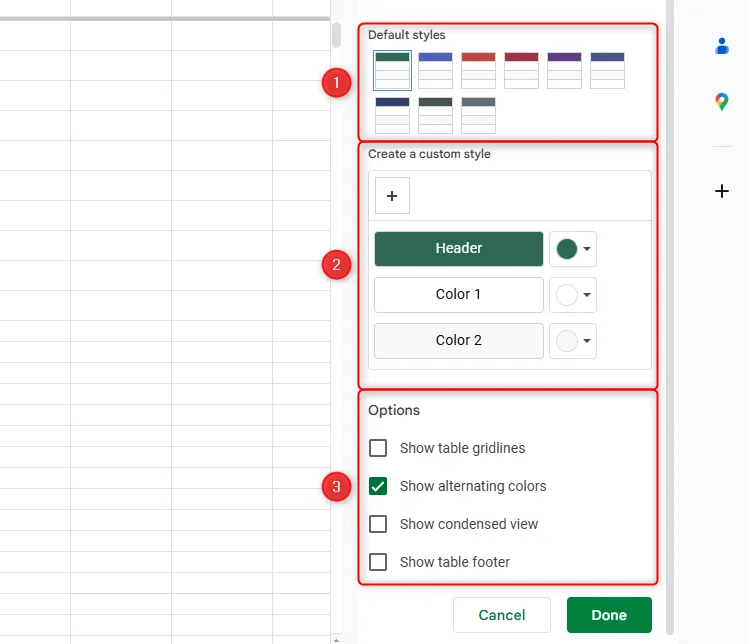Choose the blue default table style
Screen dimensions: 750x644
pos(435,71)
